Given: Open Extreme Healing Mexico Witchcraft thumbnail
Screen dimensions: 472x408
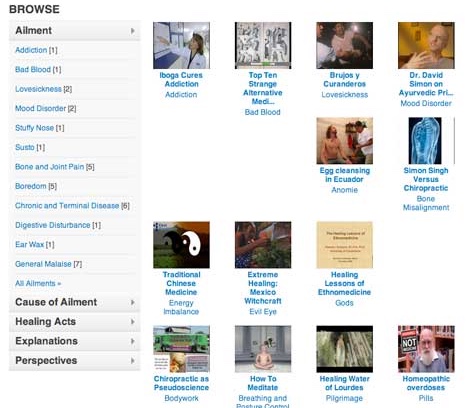Looking at the screenshot, I should (263, 245).
